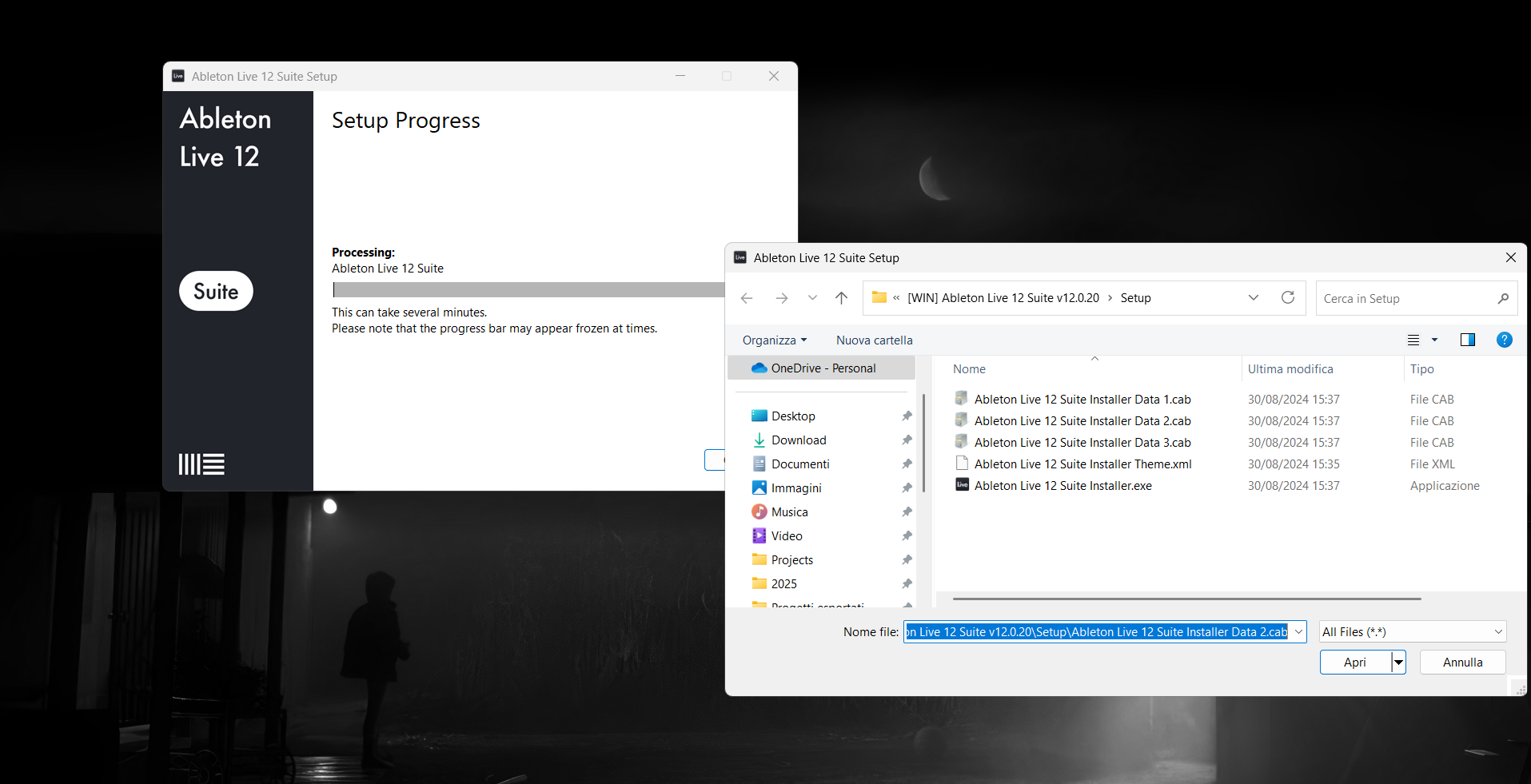This screenshot has width=1531, height=784.
Task: Open Projects folder in navigation pane
Action: (791, 559)
